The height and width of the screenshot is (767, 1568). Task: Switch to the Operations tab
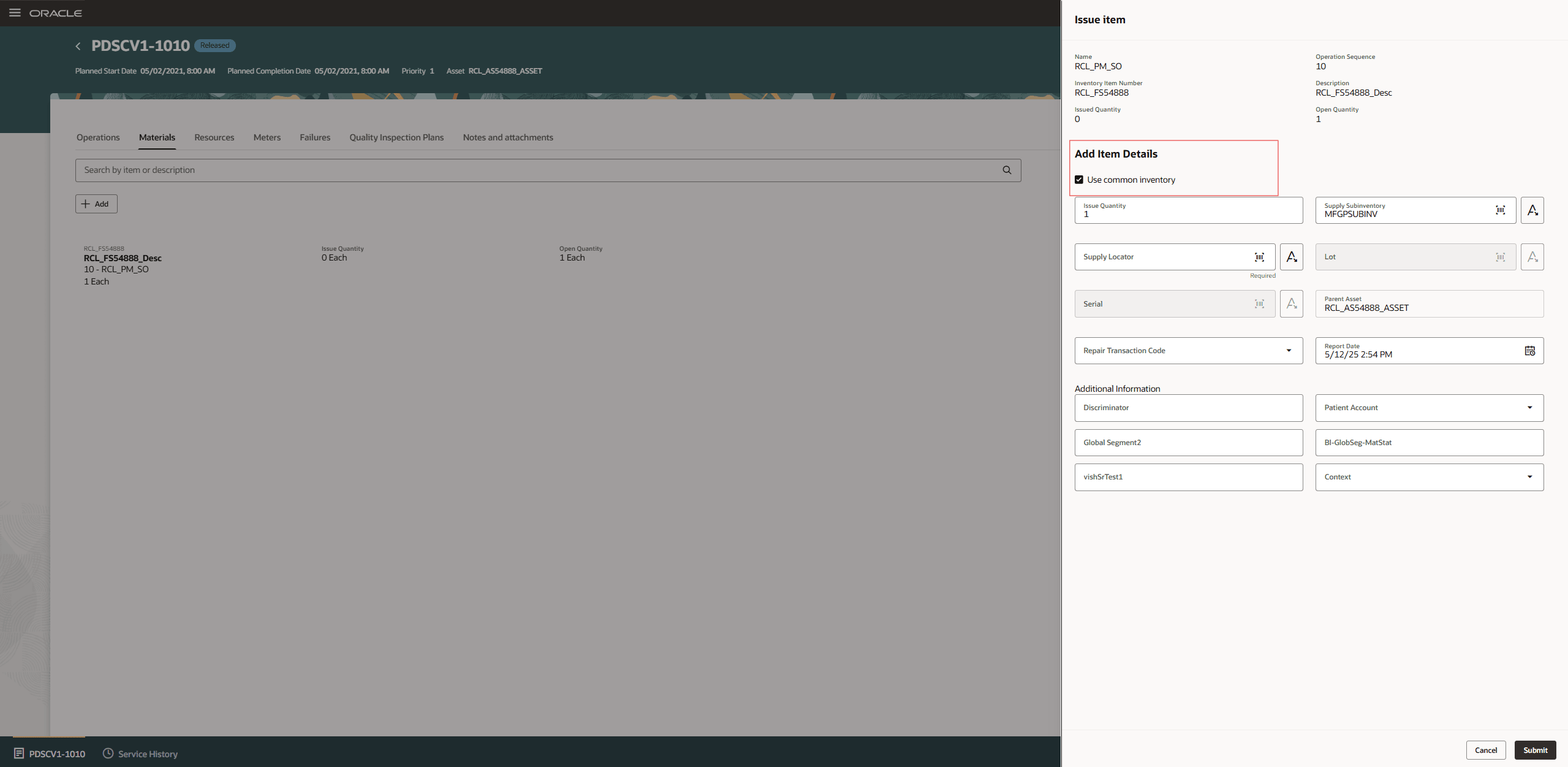pyautogui.click(x=98, y=137)
